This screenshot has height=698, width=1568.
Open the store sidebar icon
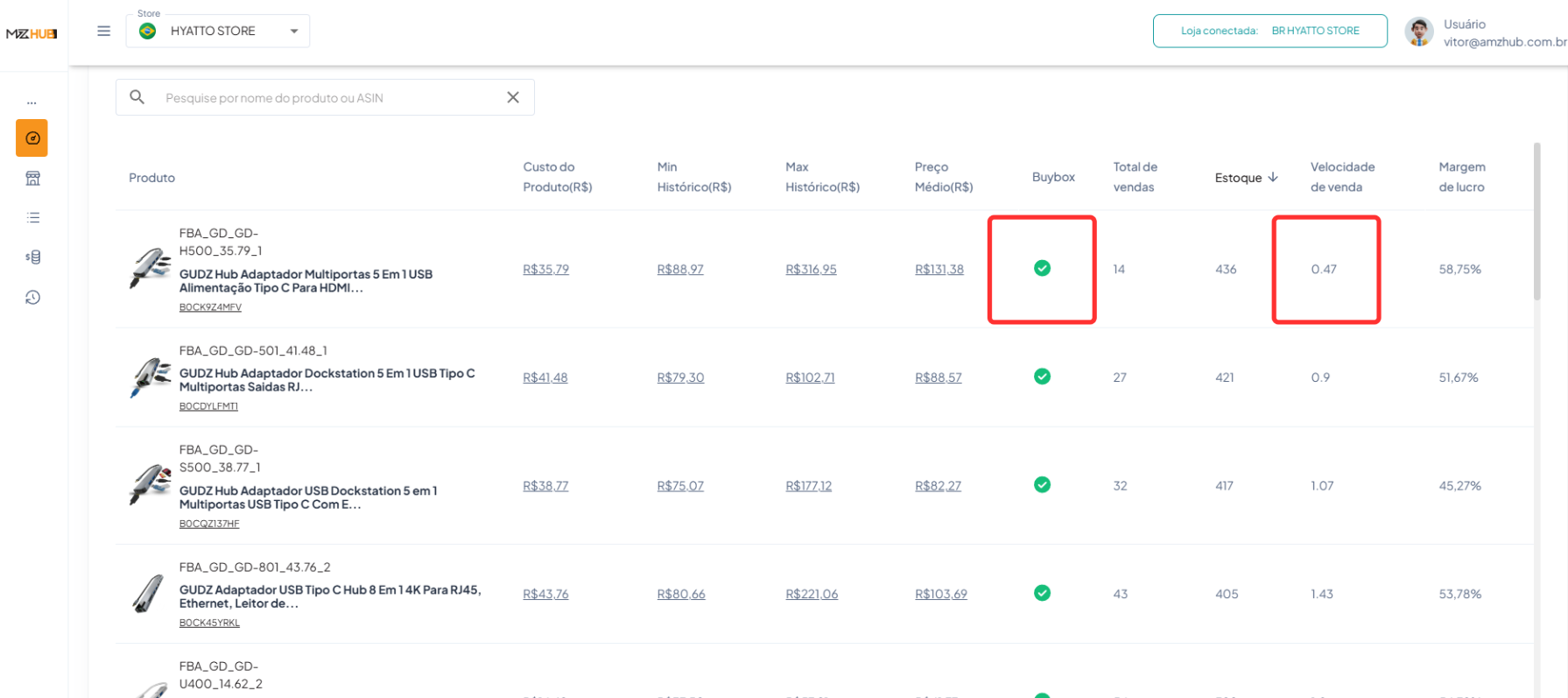point(32,179)
